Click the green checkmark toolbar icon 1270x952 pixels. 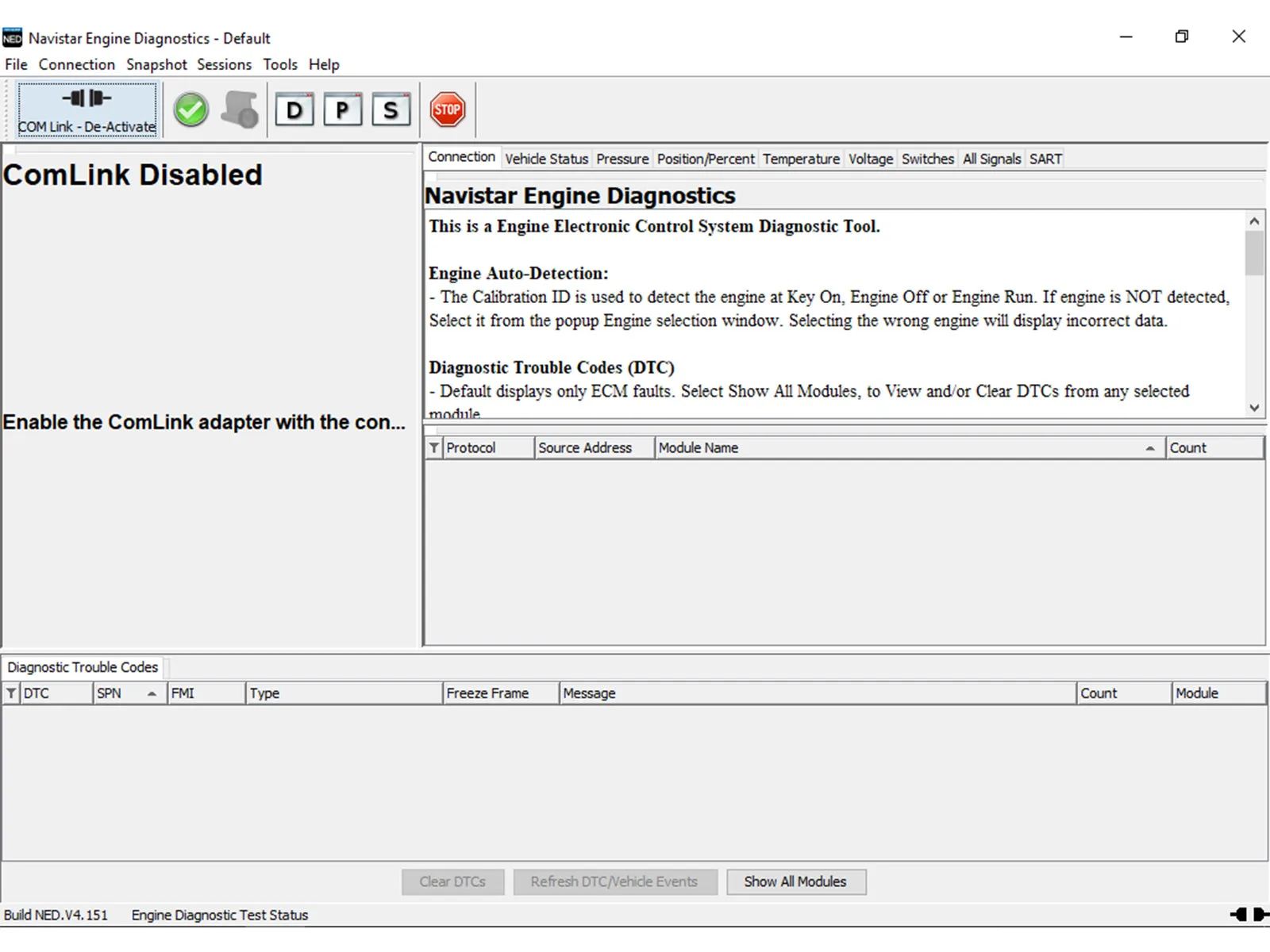191,109
